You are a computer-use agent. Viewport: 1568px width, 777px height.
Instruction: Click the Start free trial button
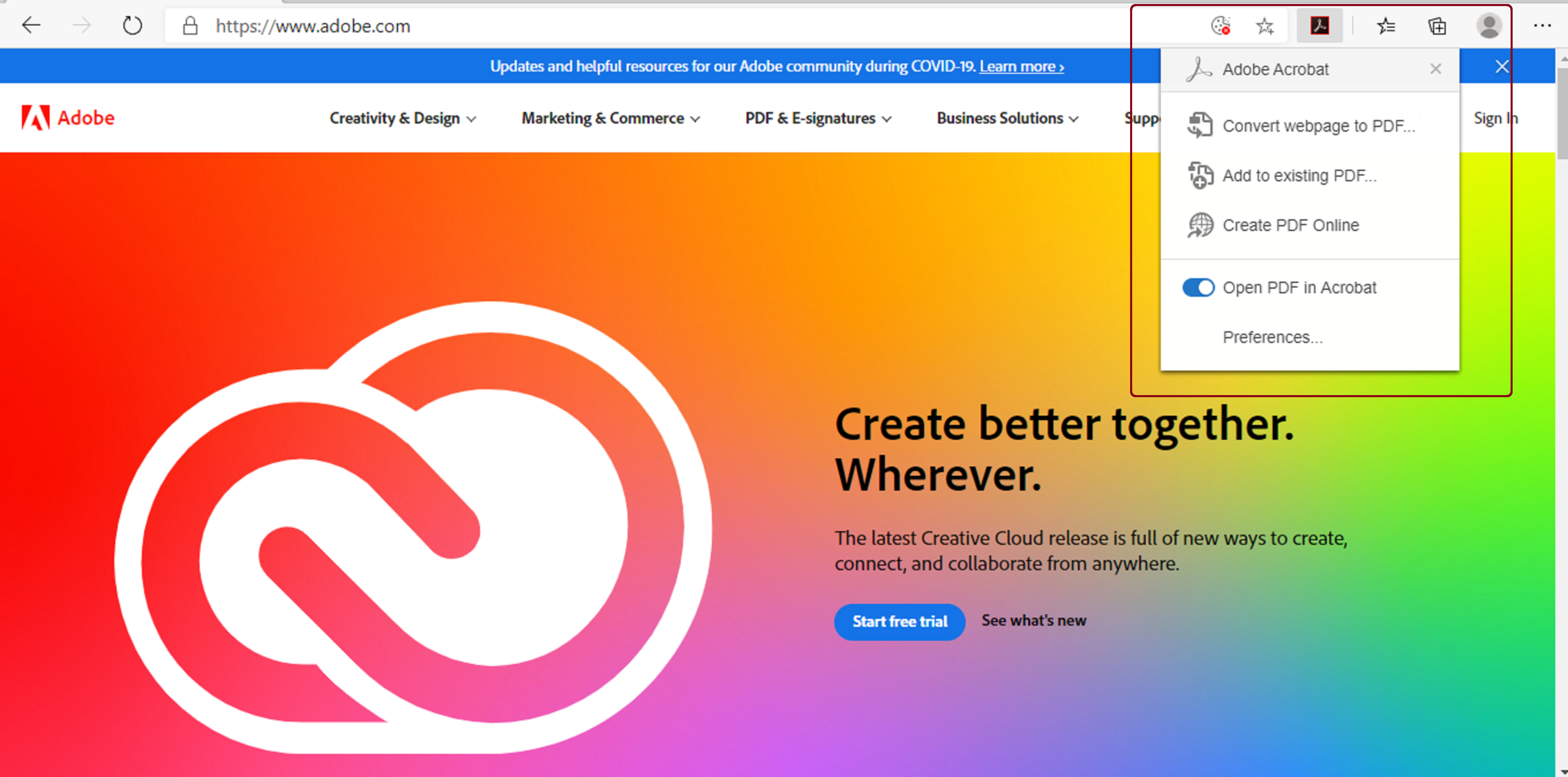coord(899,622)
